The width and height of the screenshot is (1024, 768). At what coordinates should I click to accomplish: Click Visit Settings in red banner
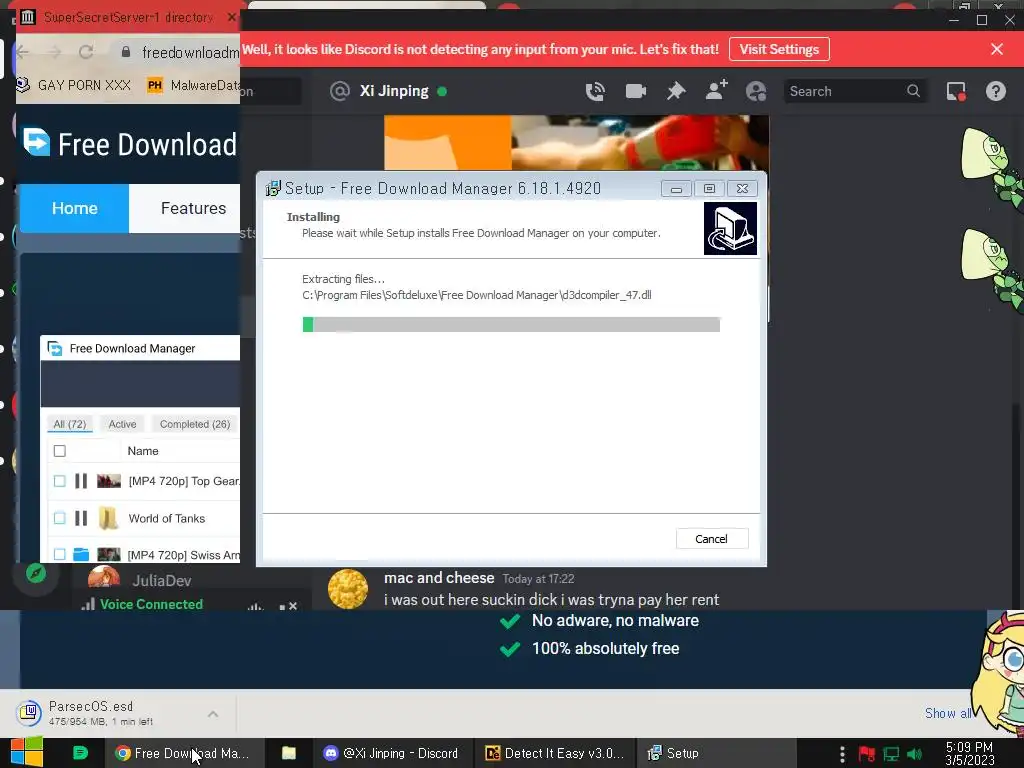pyautogui.click(x=779, y=49)
